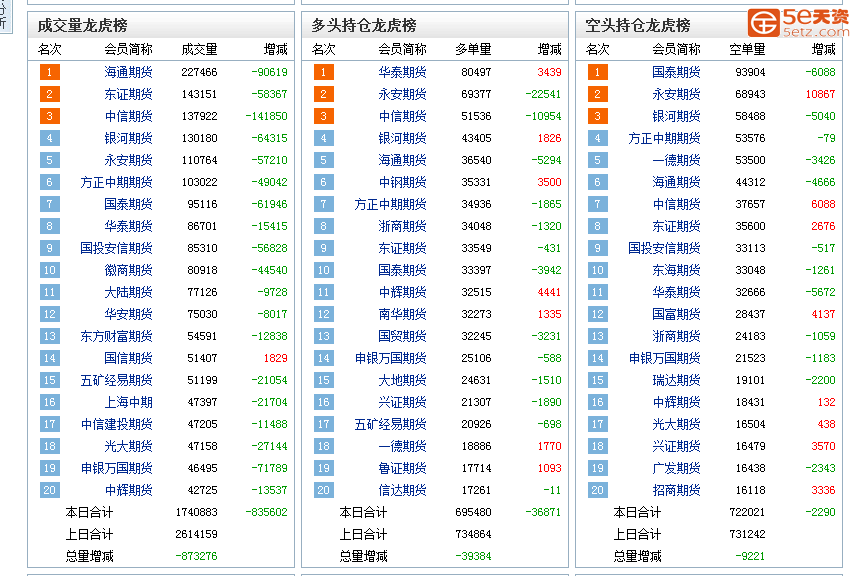
Task: Select the 国贸期货 member link
Action: pyautogui.click(x=402, y=336)
